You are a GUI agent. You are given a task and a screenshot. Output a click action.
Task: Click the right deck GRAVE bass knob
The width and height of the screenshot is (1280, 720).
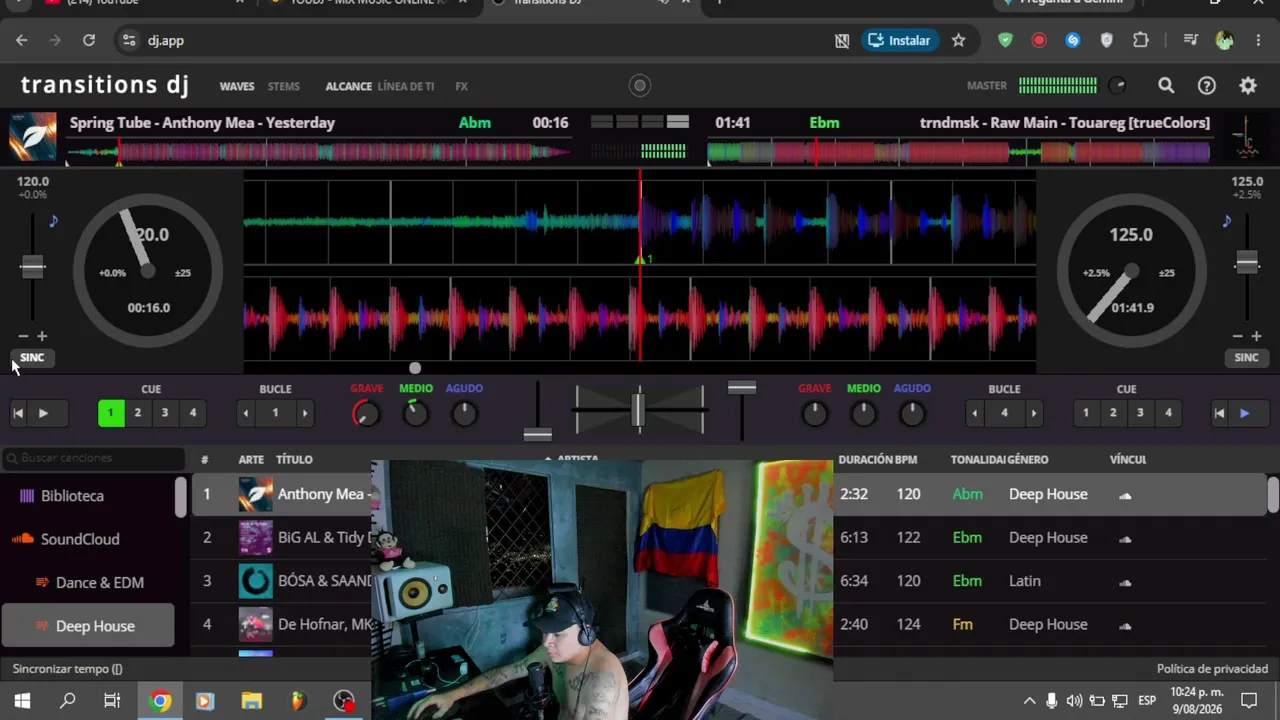tap(815, 413)
